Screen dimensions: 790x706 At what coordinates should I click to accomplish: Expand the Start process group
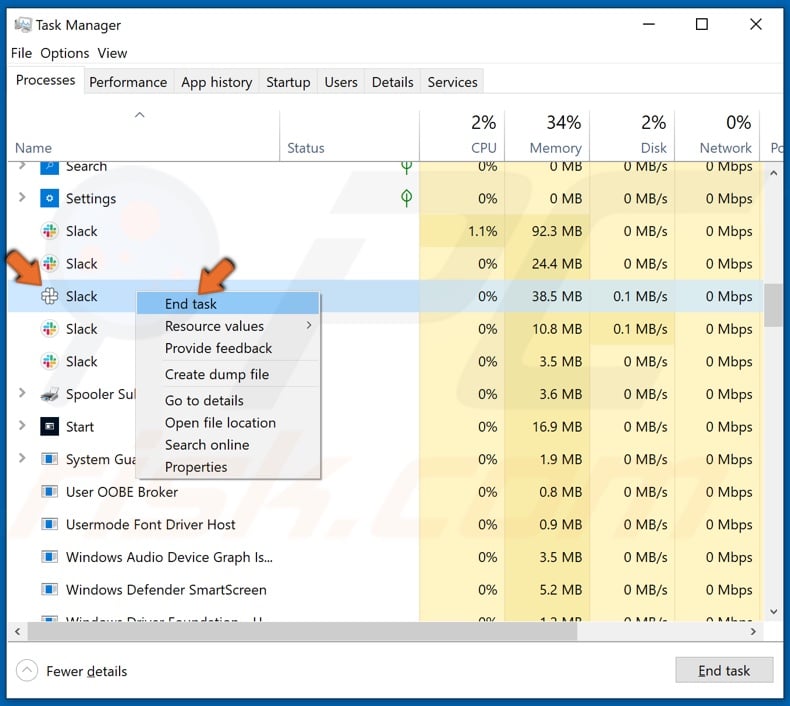pyautogui.click(x=22, y=426)
